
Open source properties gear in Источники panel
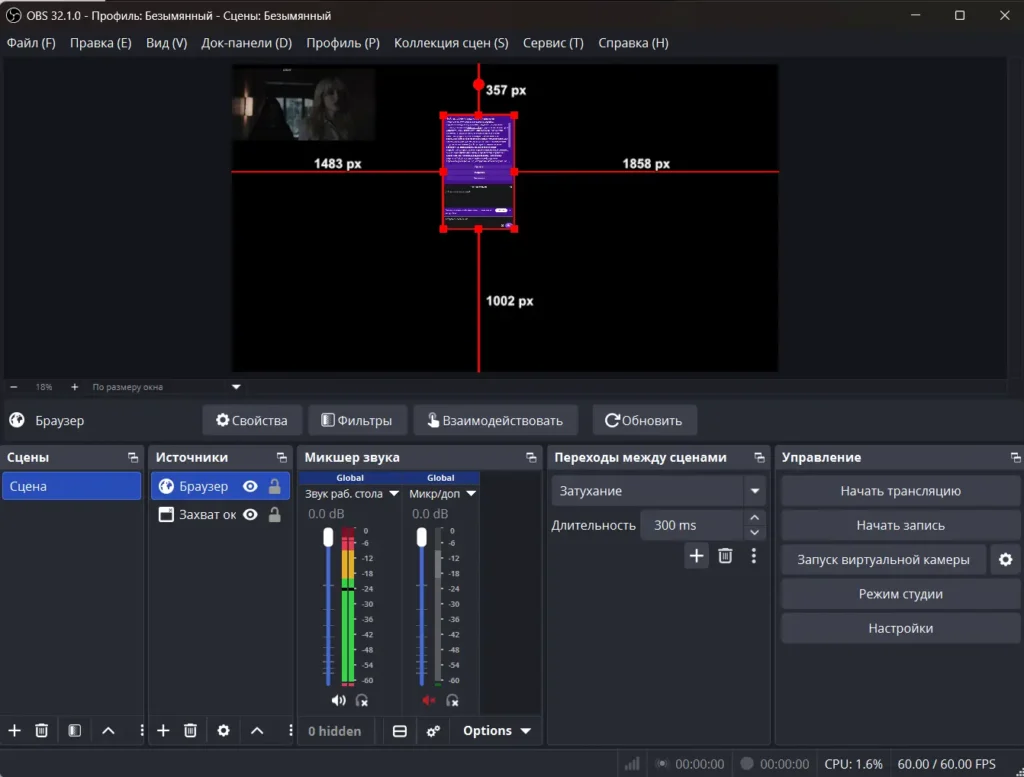223,731
